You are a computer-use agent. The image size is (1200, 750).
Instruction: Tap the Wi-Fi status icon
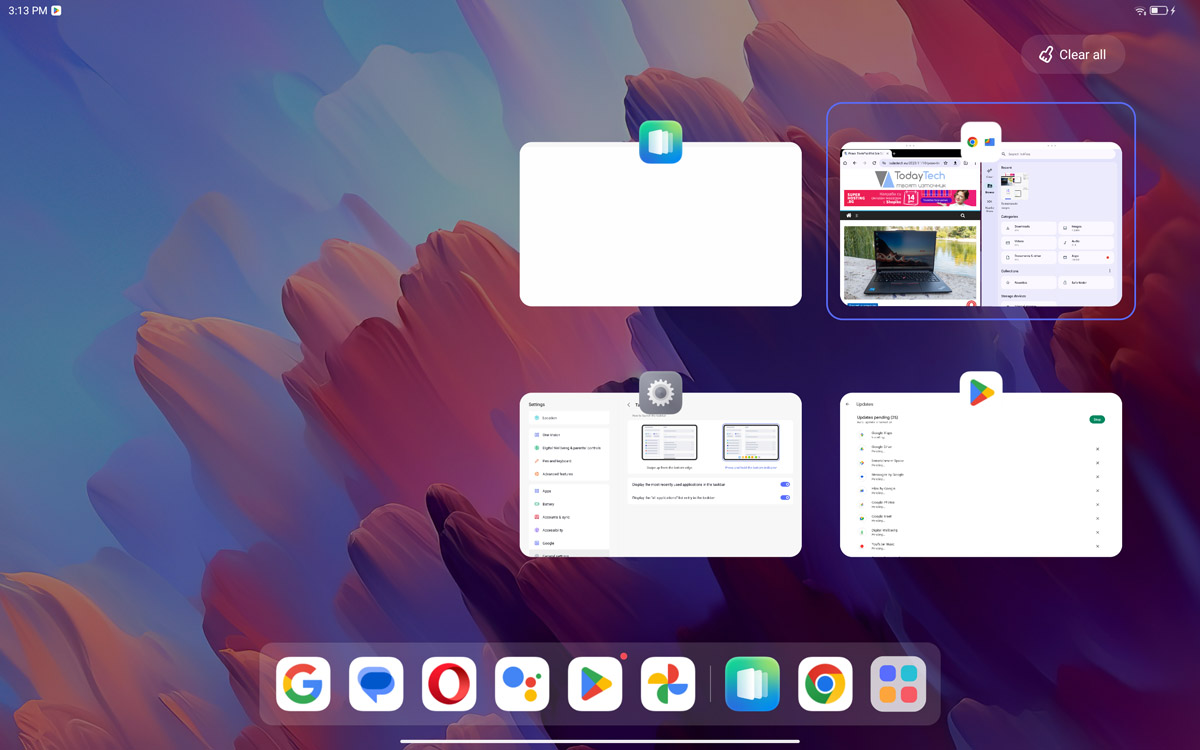pyautogui.click(x=1140, y=11)
